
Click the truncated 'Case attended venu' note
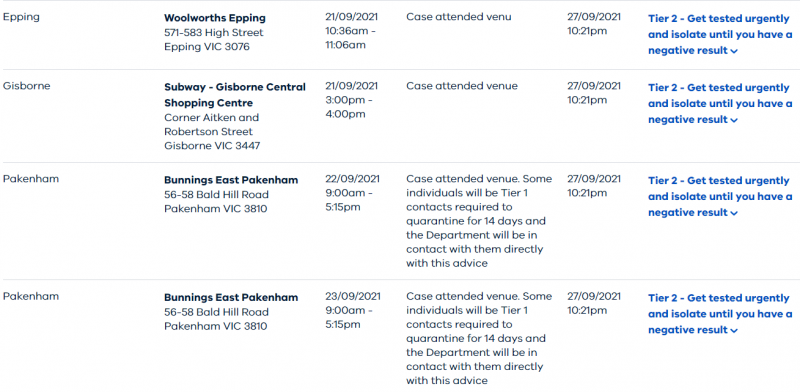click(x=459, y=17)
